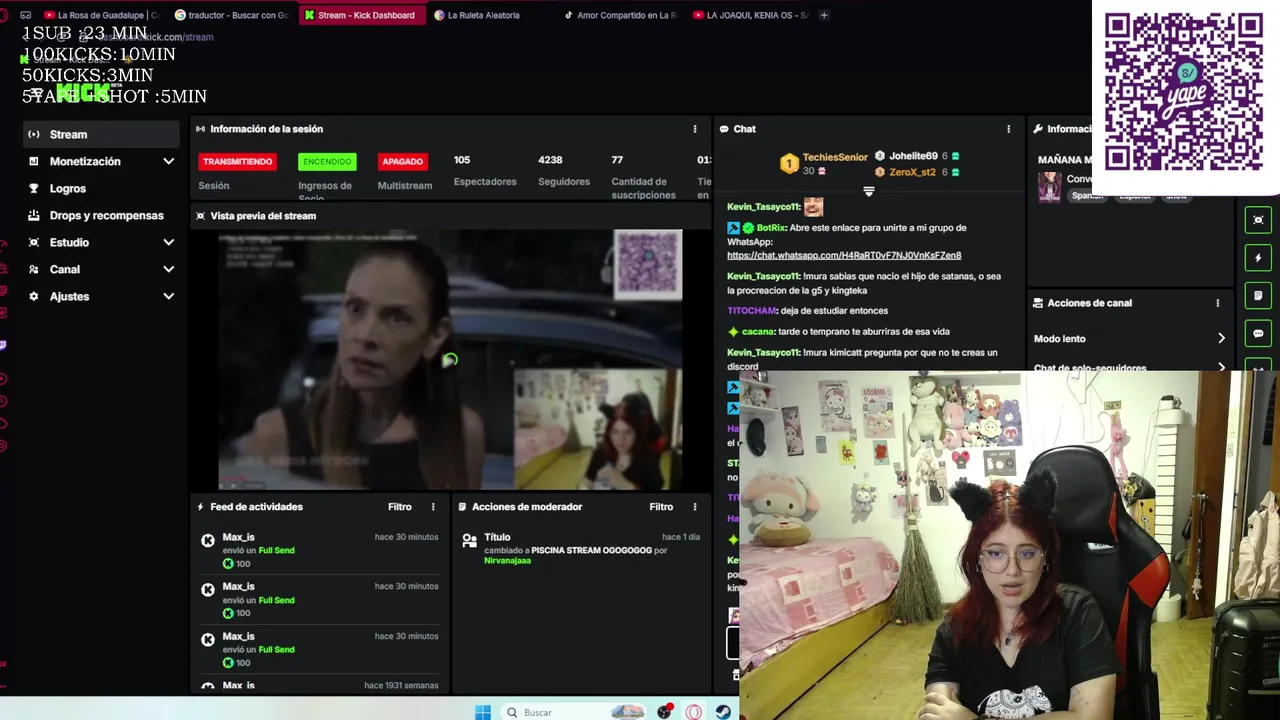Open Opera browser from the taskbar
This screenshot has width=1280, height=720.
(x=694, y=712)
